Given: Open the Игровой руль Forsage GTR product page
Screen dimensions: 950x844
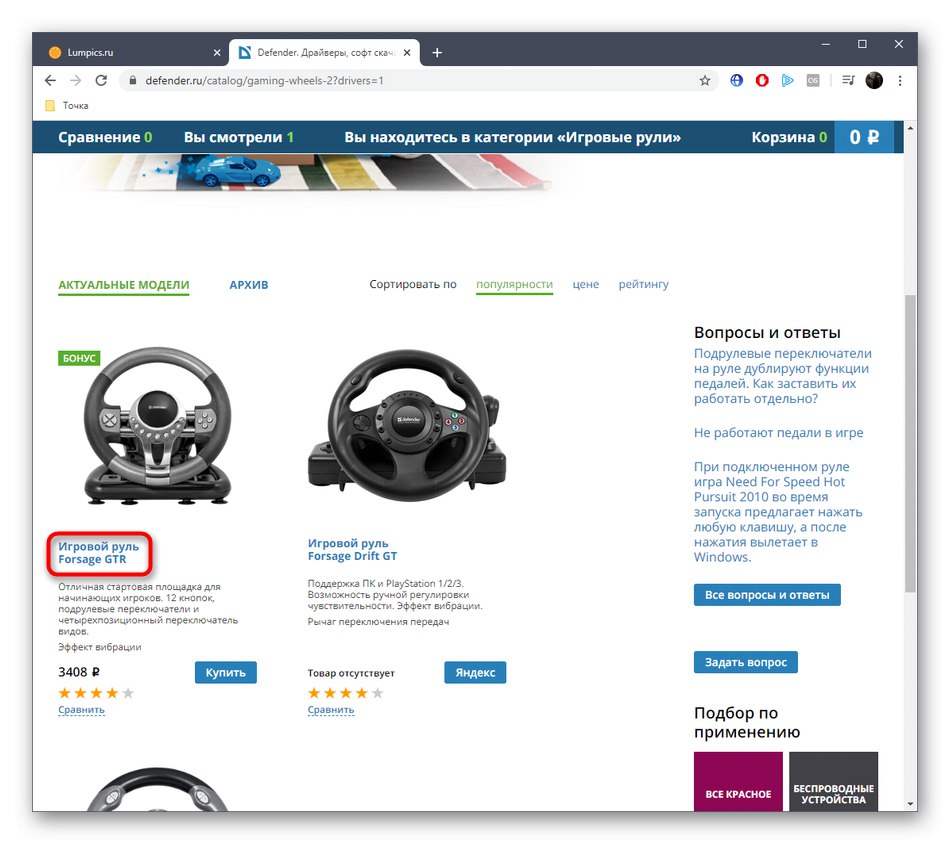Looking at the screenshot, I should (98, 554).
